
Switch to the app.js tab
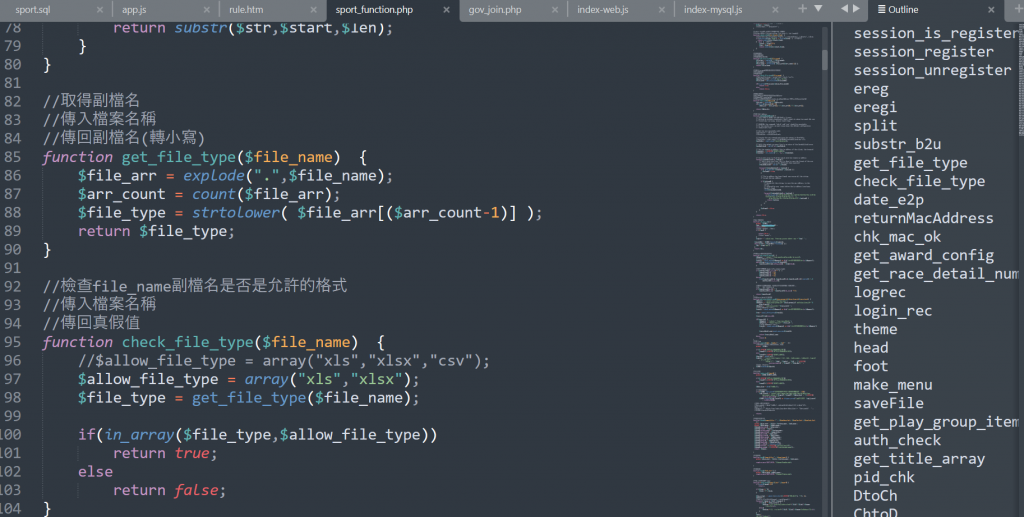(x=134, y=10)
